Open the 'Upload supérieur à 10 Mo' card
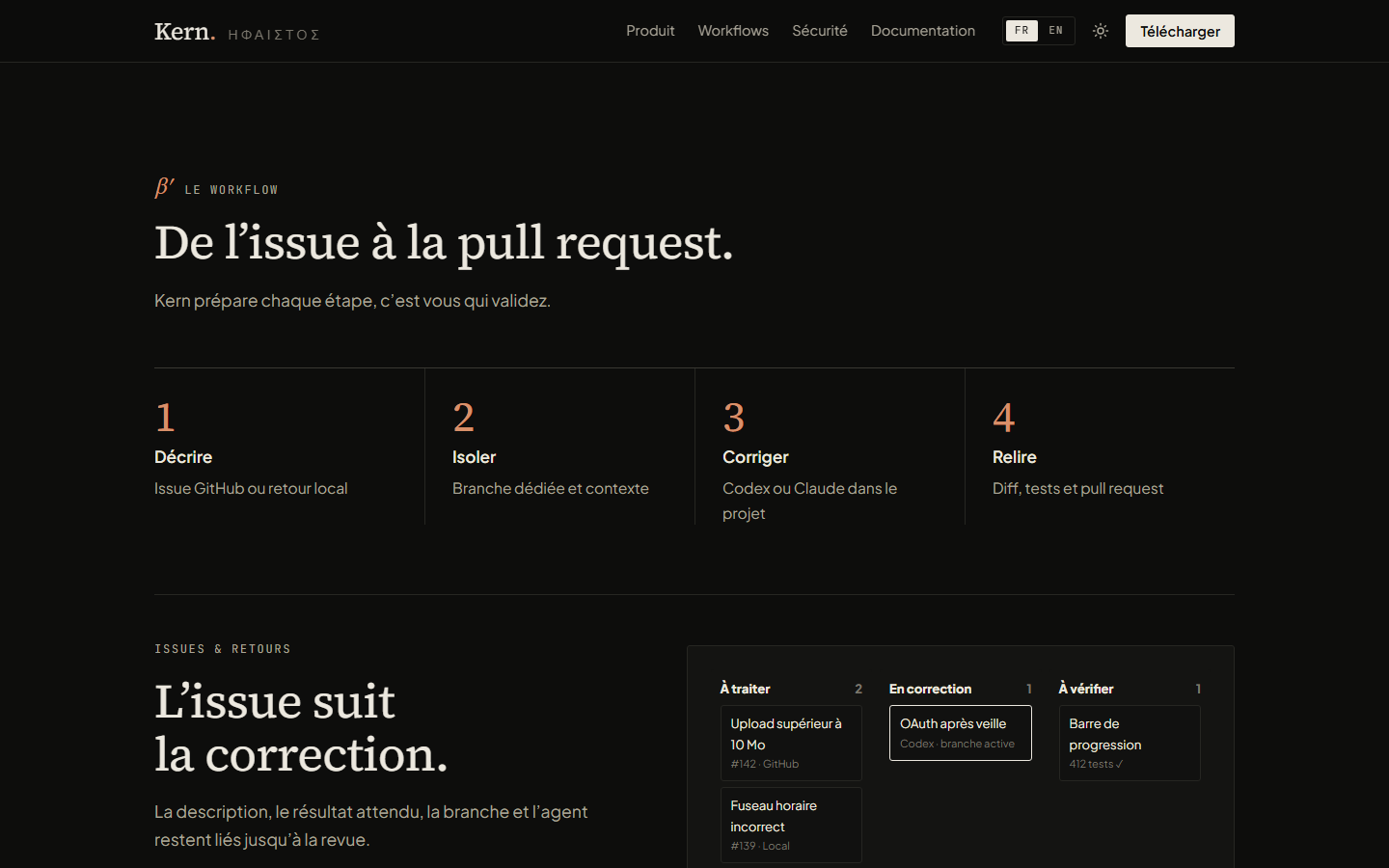Screen dimensions: 1389x868 [791, 743]
